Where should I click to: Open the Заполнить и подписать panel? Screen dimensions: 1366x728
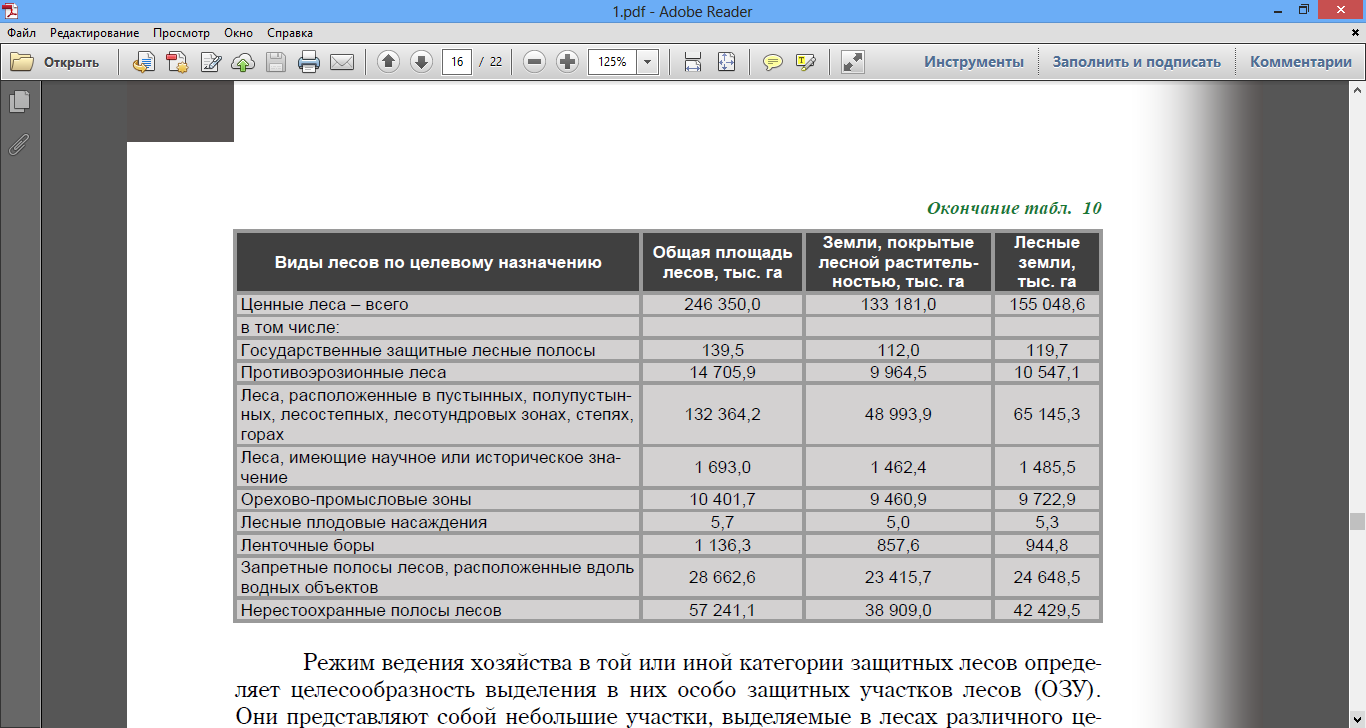(1136, 62)
